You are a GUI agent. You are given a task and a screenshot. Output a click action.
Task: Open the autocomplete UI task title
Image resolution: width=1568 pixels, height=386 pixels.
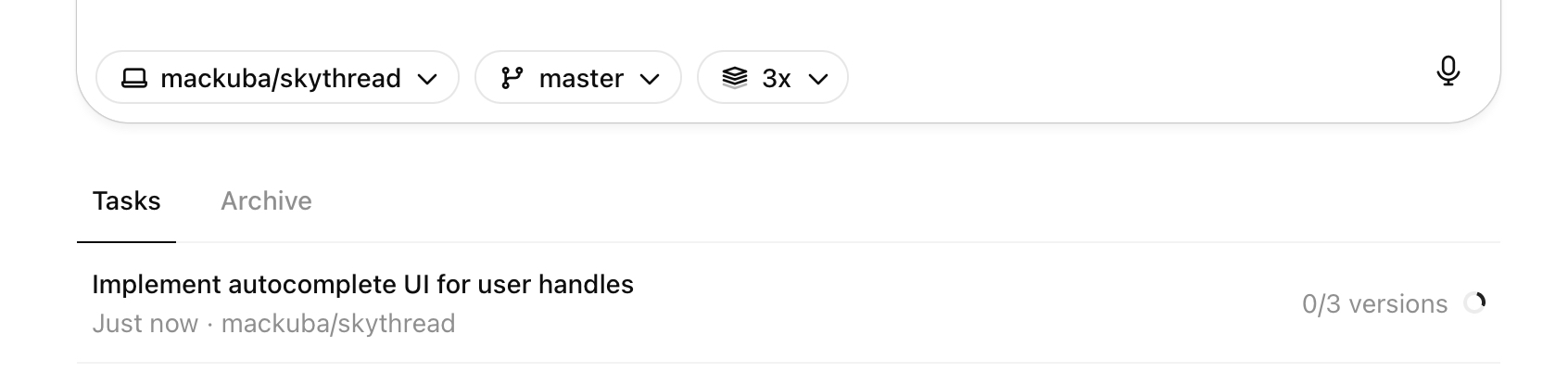(x=362, y=284)
